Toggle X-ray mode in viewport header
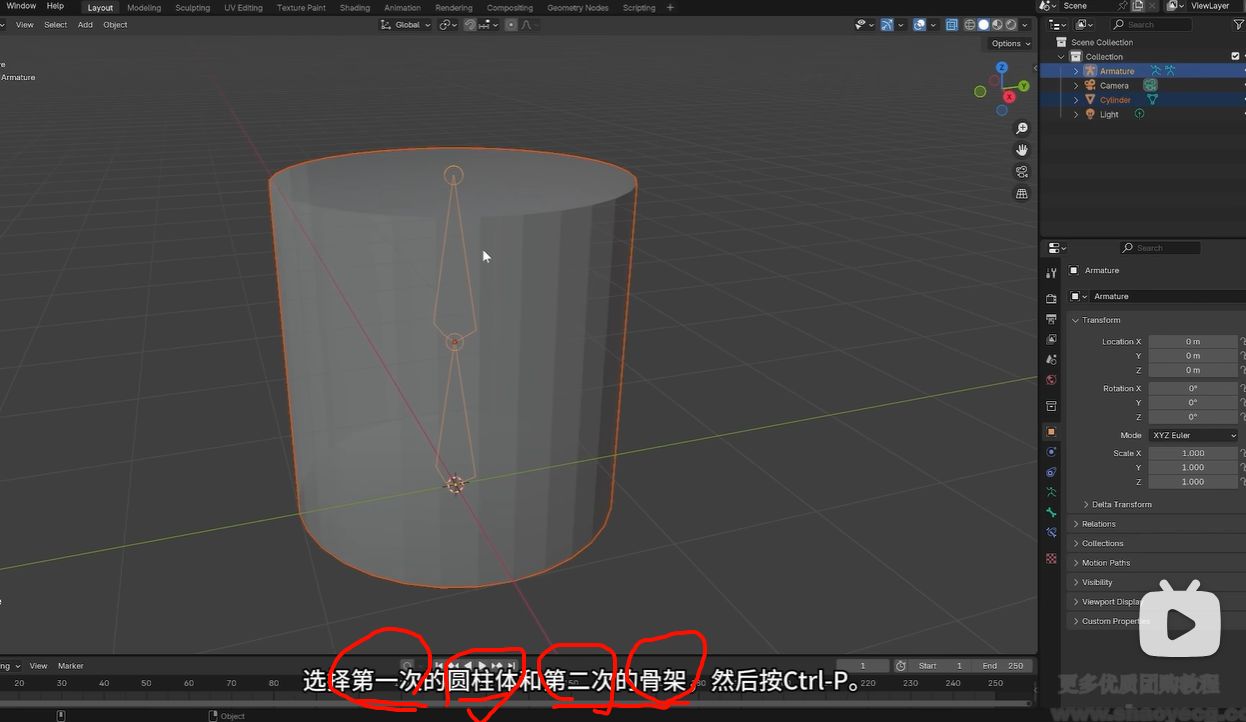This screenshot has height=722, width=1246. pyautogui.click(x=951, y=25)
